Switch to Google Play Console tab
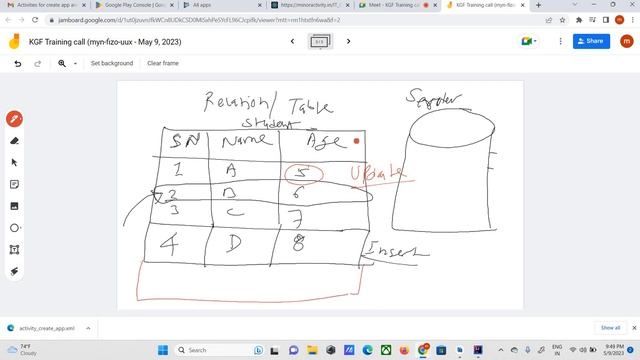640x360 pixels. coord(134,5)
